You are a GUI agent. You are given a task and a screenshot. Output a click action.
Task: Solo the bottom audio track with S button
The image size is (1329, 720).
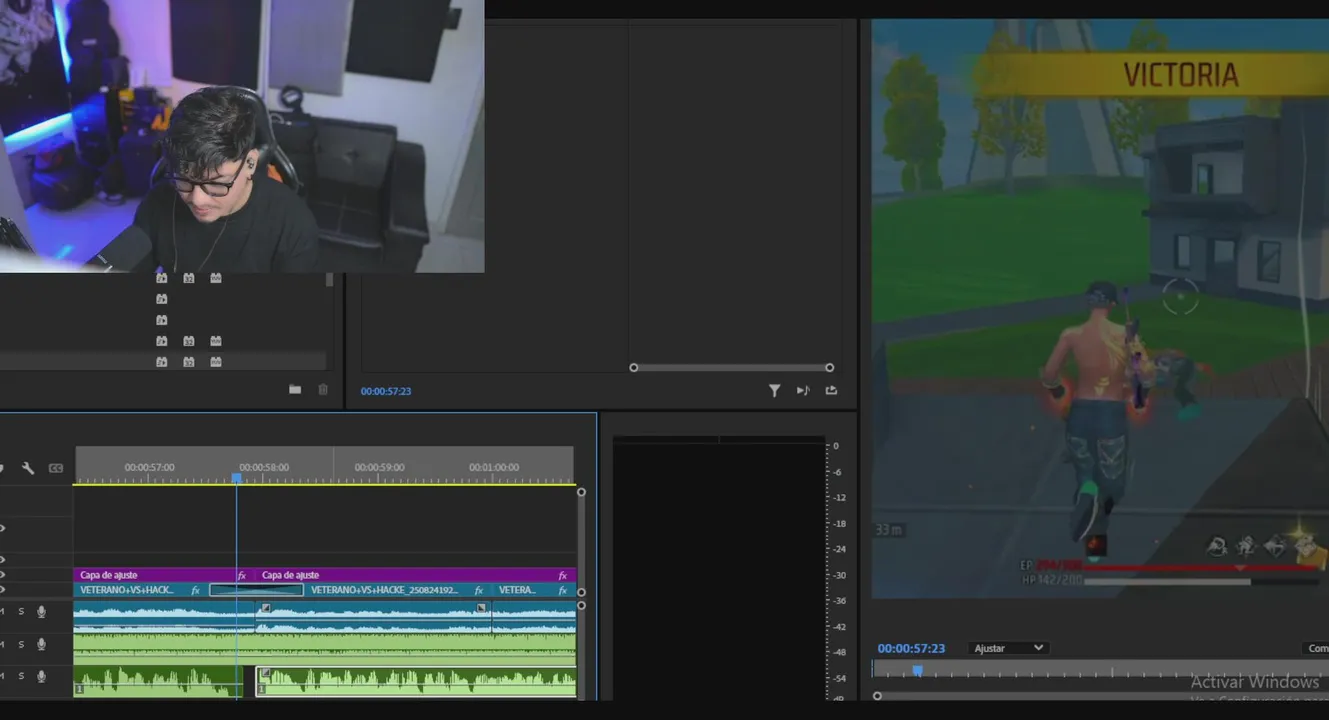(x=21, y=677)
